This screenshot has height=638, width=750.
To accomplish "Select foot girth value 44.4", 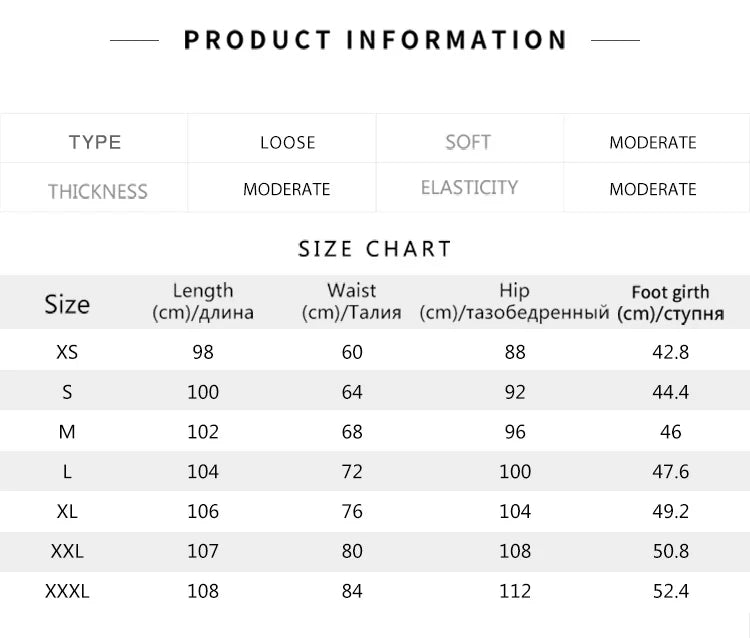I will 670,392.
